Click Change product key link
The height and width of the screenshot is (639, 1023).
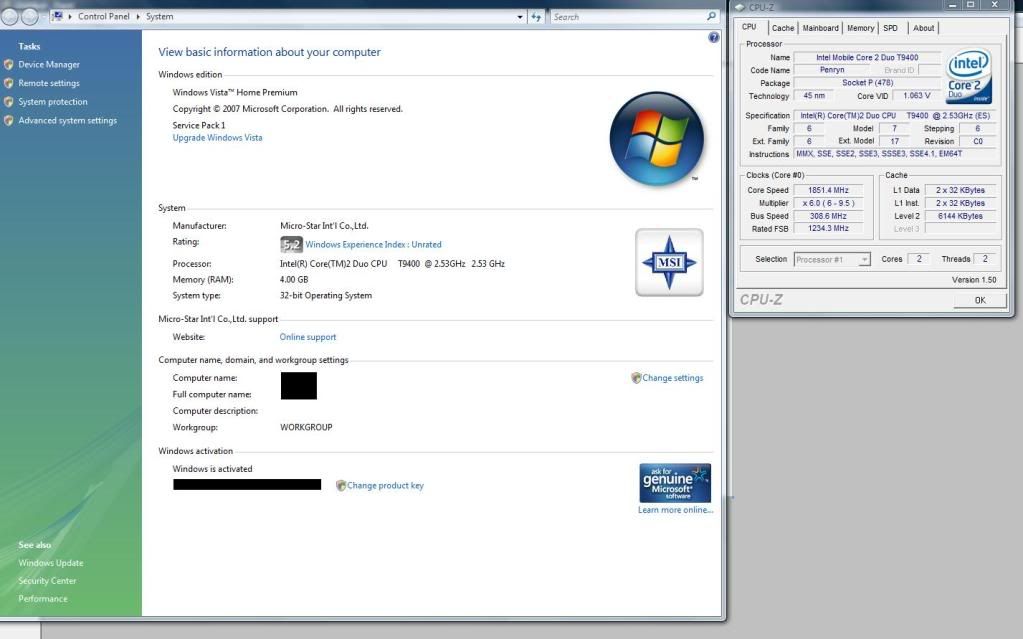(x=385, y=486)
